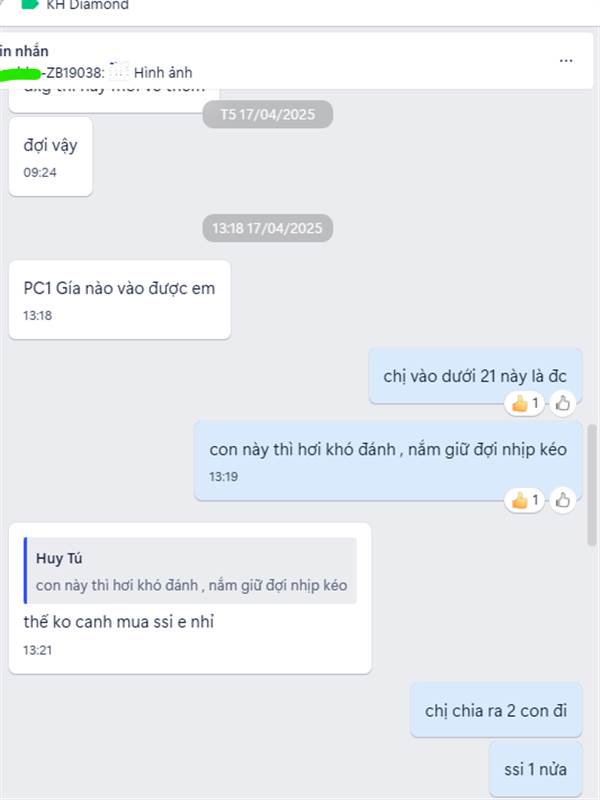
Task: Click the image icon in pinned message preview
Action: point(118,71)
